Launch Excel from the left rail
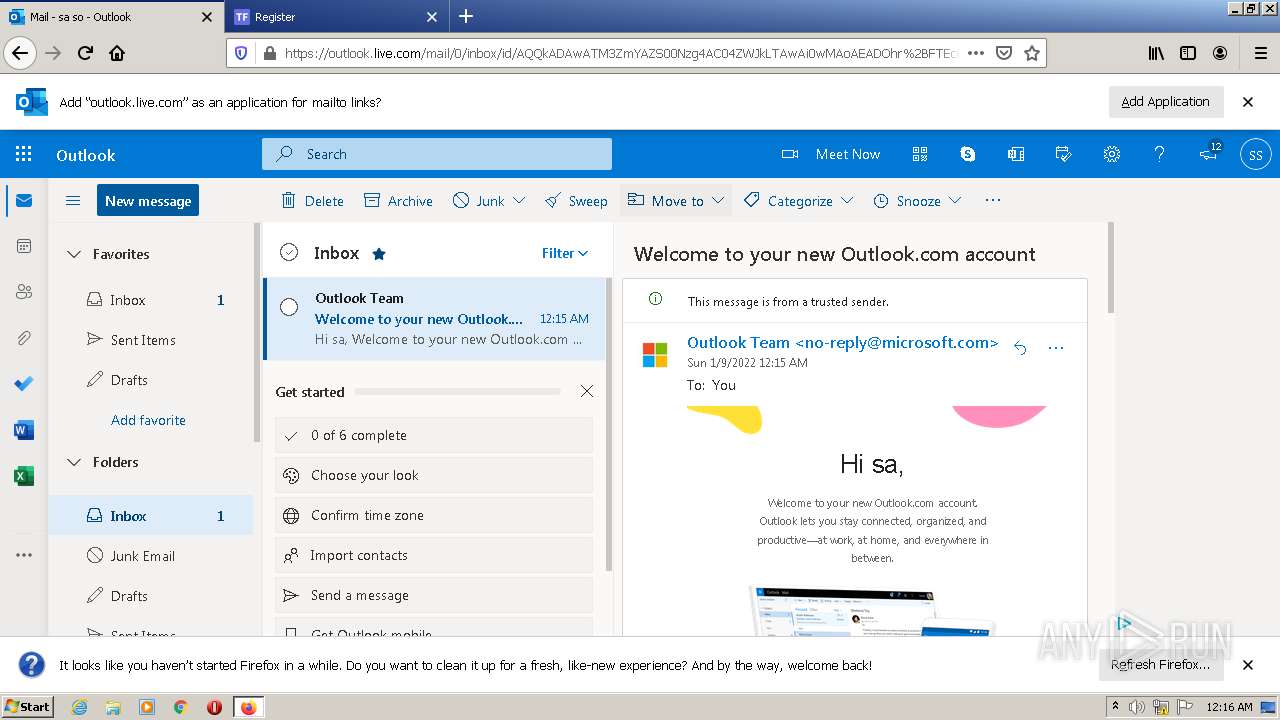 coord(24,476)
